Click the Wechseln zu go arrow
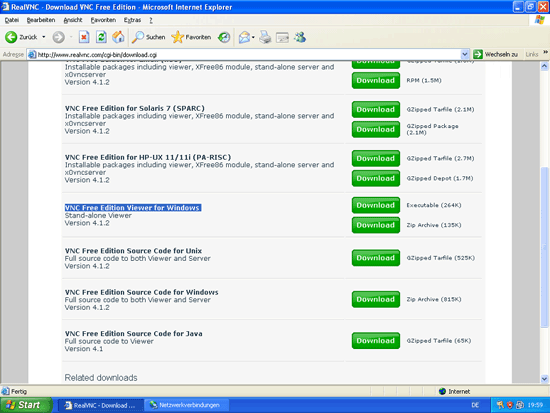Viewport: 550px width, 413px height. pyautogui.click(x=478, y=54)
